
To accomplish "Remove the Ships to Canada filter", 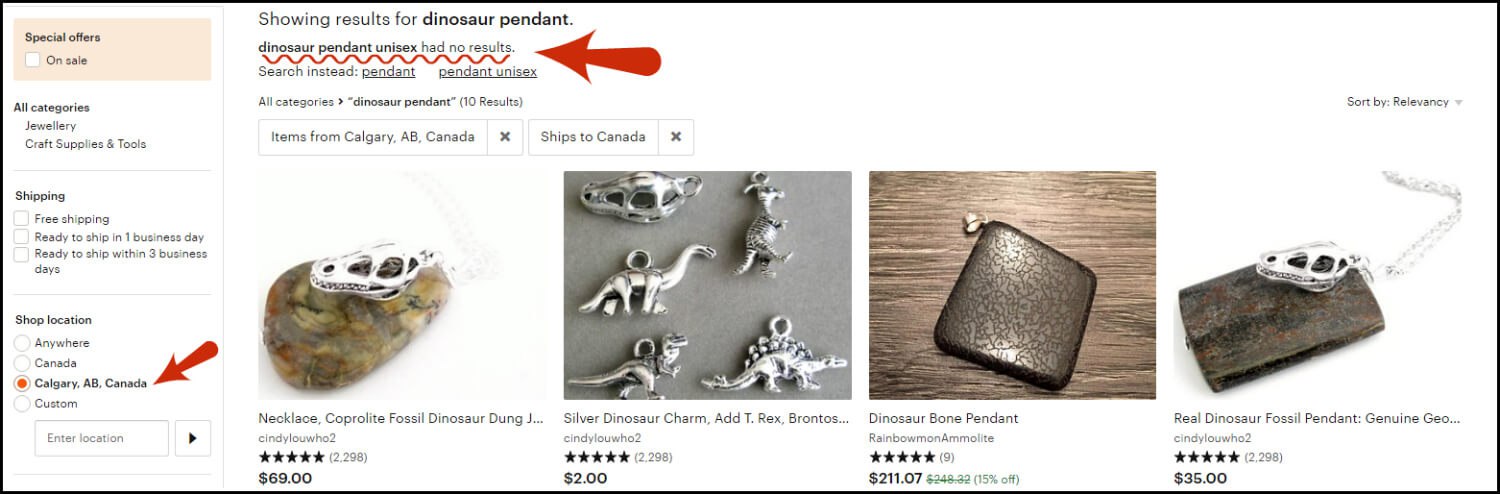I will tap(676, 137).
